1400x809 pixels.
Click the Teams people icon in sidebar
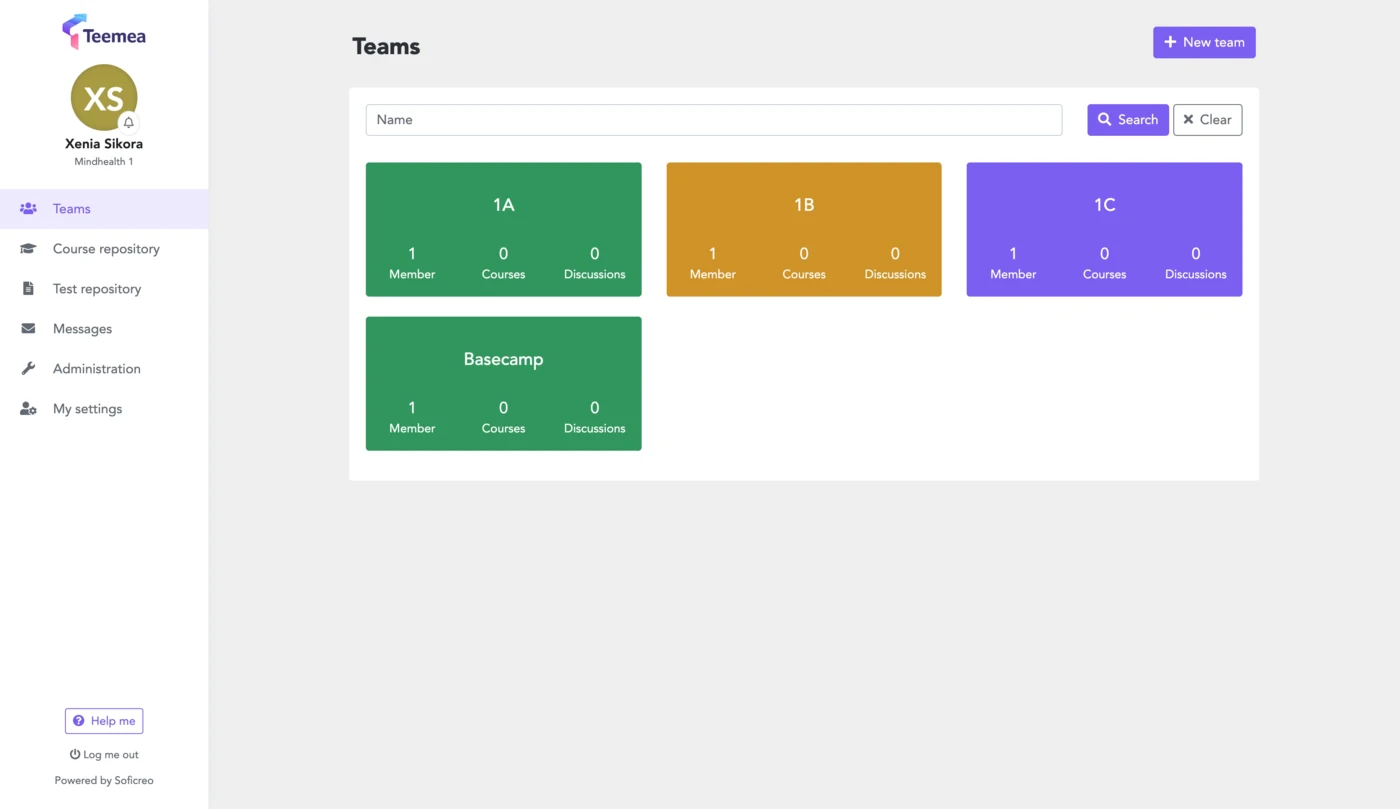tap(28, 209)
